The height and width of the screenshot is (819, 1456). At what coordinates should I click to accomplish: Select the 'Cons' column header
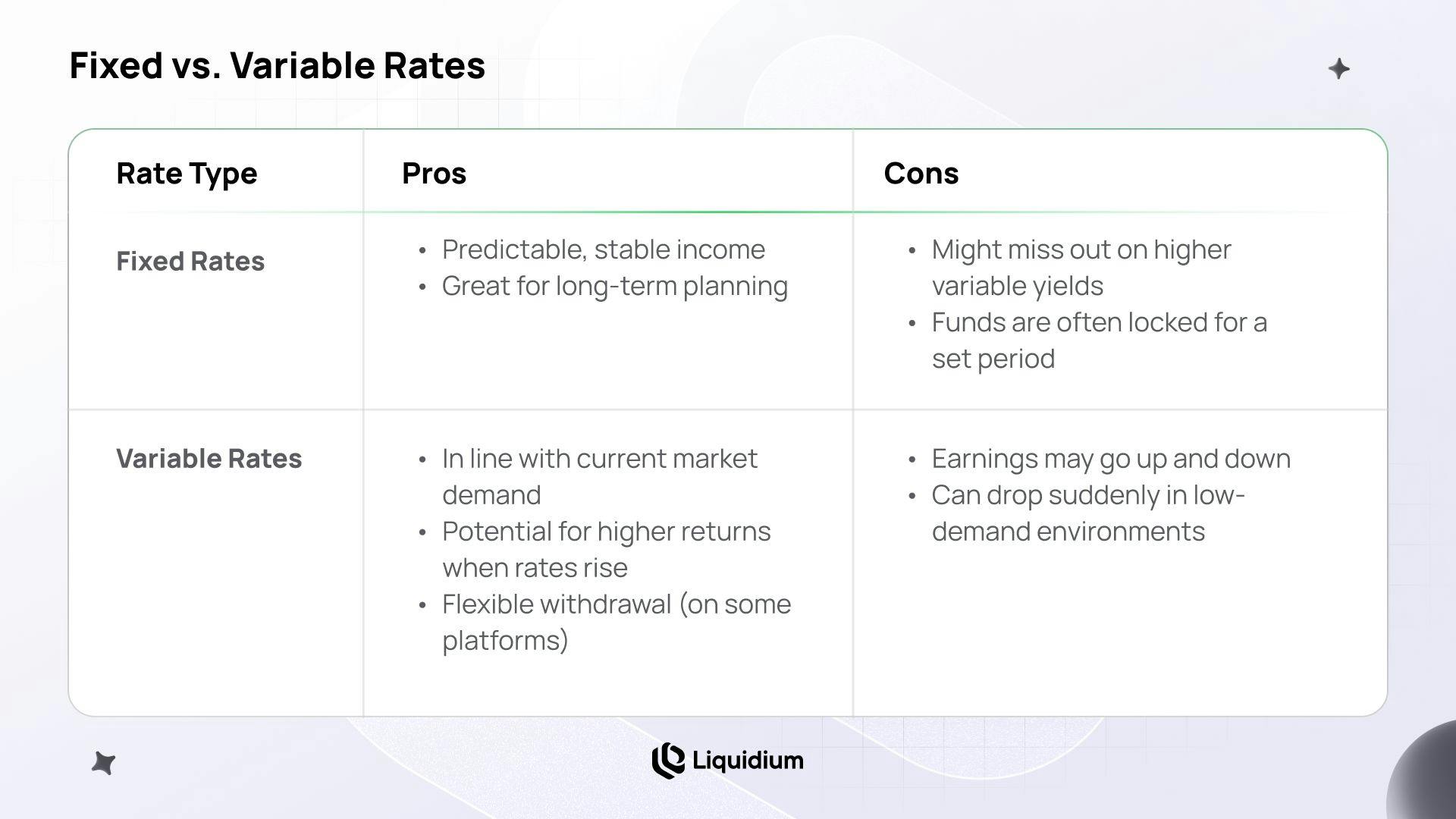921,174
